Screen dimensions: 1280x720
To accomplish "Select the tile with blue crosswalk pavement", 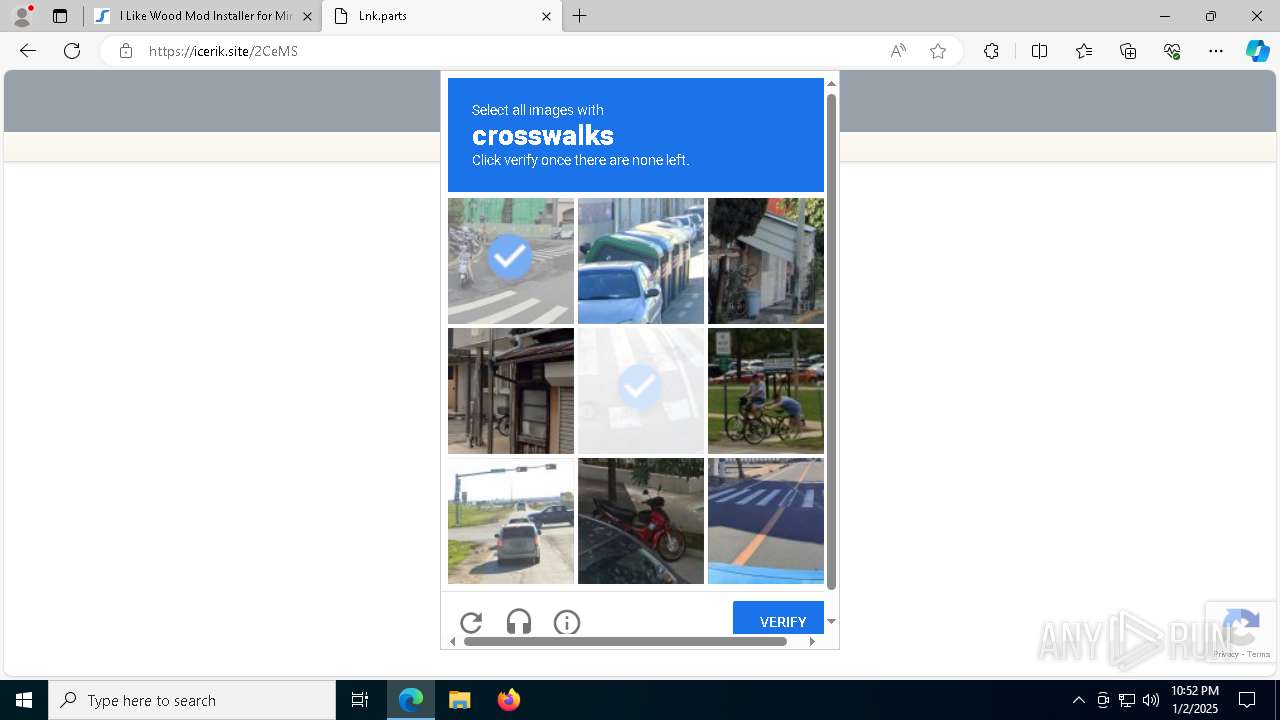I will pyautogui.click(x=766, y=521).
